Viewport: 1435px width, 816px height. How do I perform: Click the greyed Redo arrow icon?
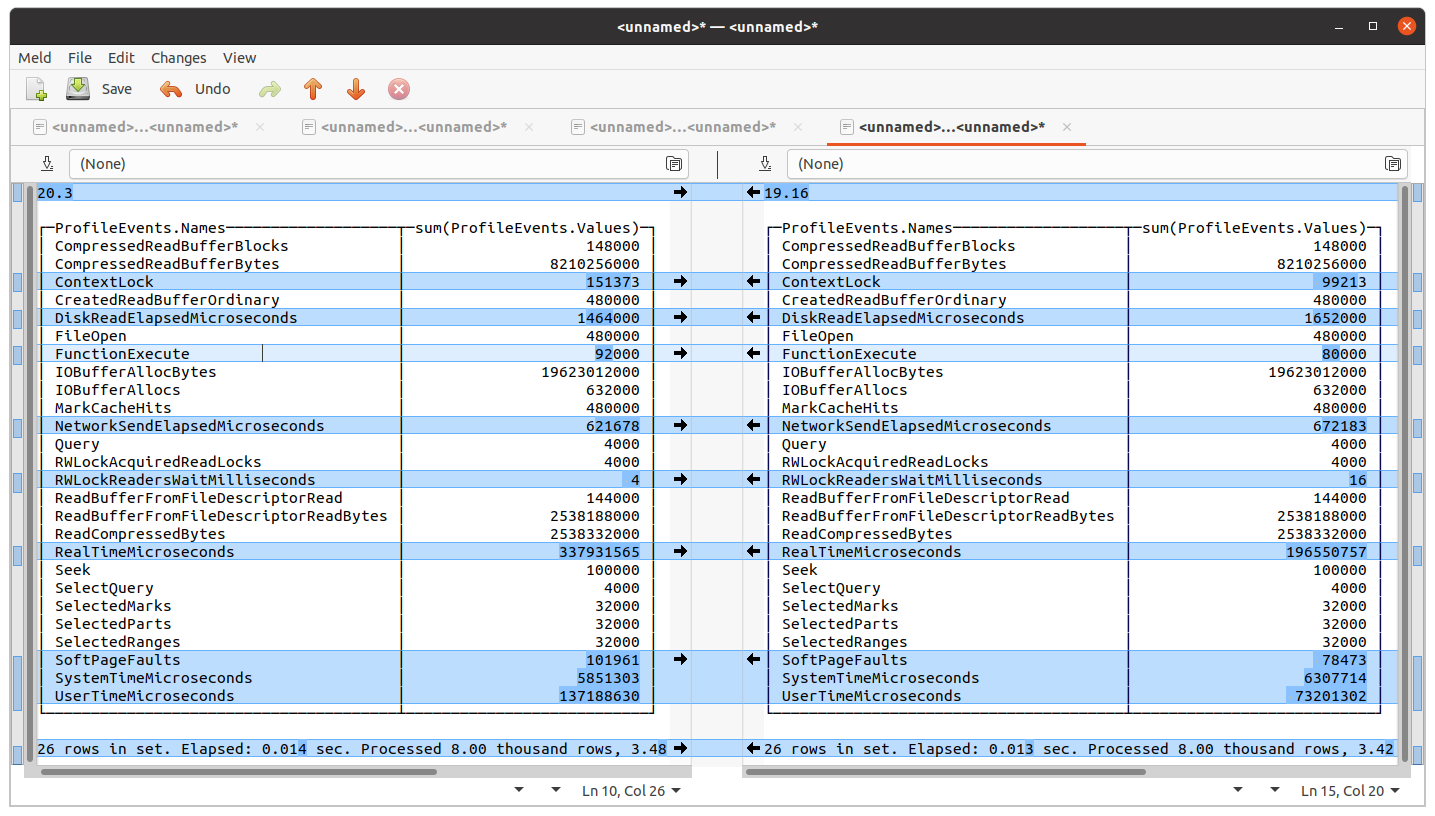pyautogui.click(x=270, y=90)
